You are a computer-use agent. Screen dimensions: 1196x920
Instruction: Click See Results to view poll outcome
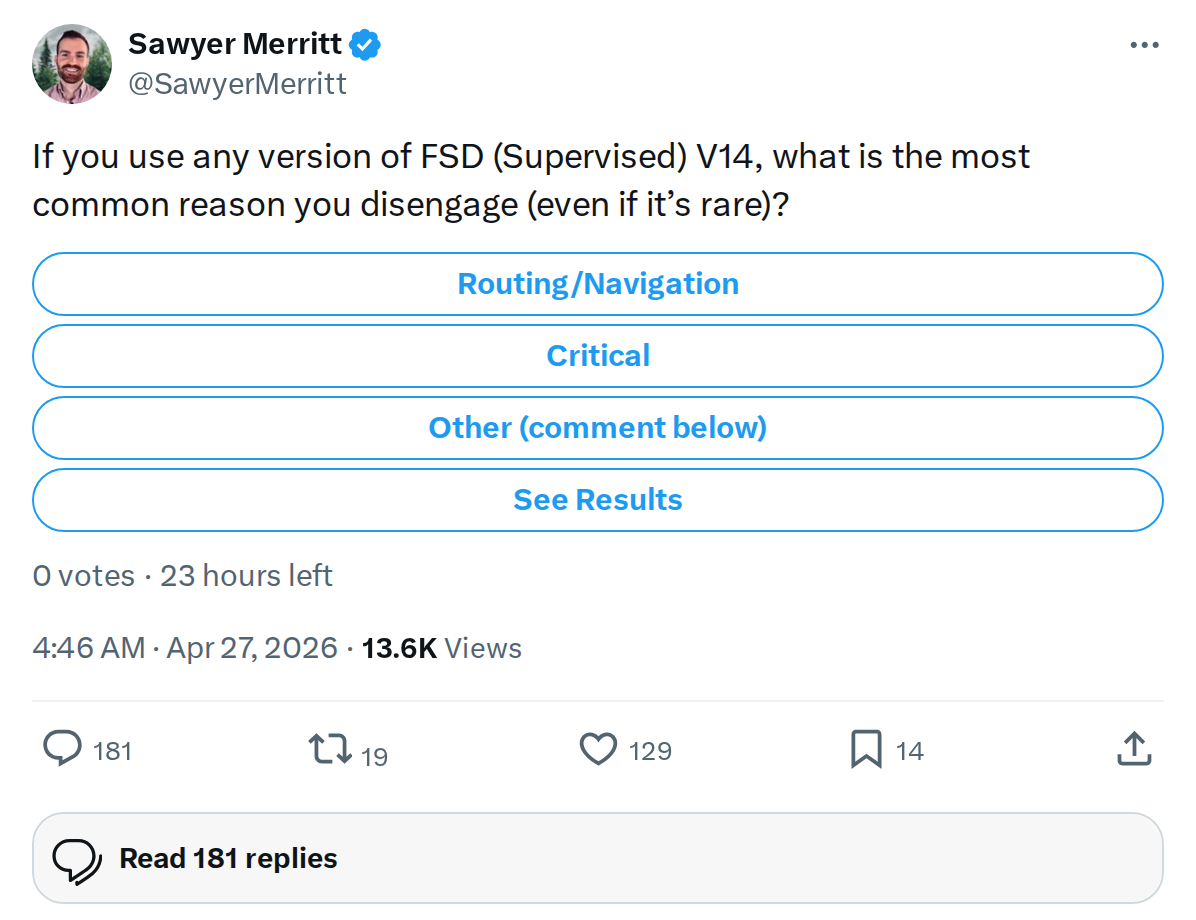(x=598, y=500)
